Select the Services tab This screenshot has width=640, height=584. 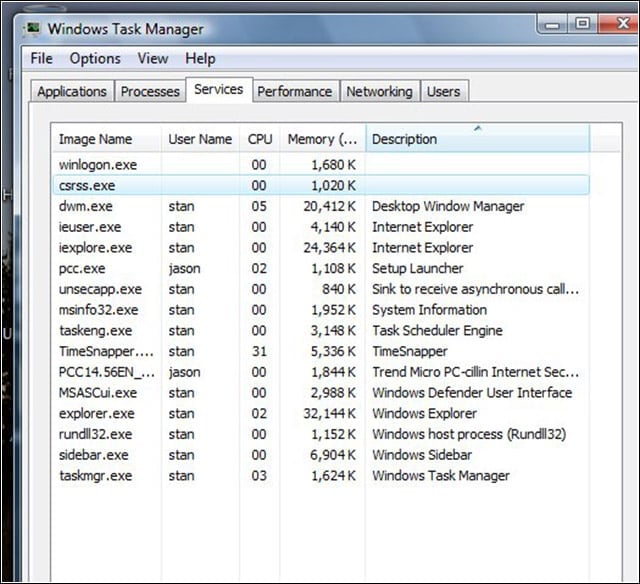click(x=219, y=89)
